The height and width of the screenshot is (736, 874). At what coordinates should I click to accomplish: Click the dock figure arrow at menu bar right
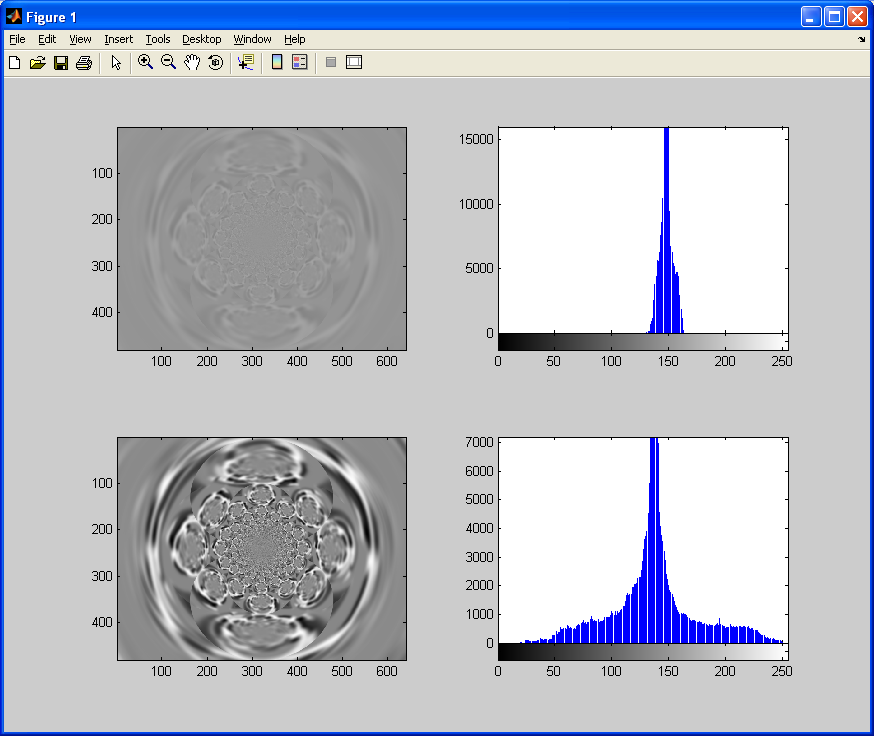click(862, 40)
